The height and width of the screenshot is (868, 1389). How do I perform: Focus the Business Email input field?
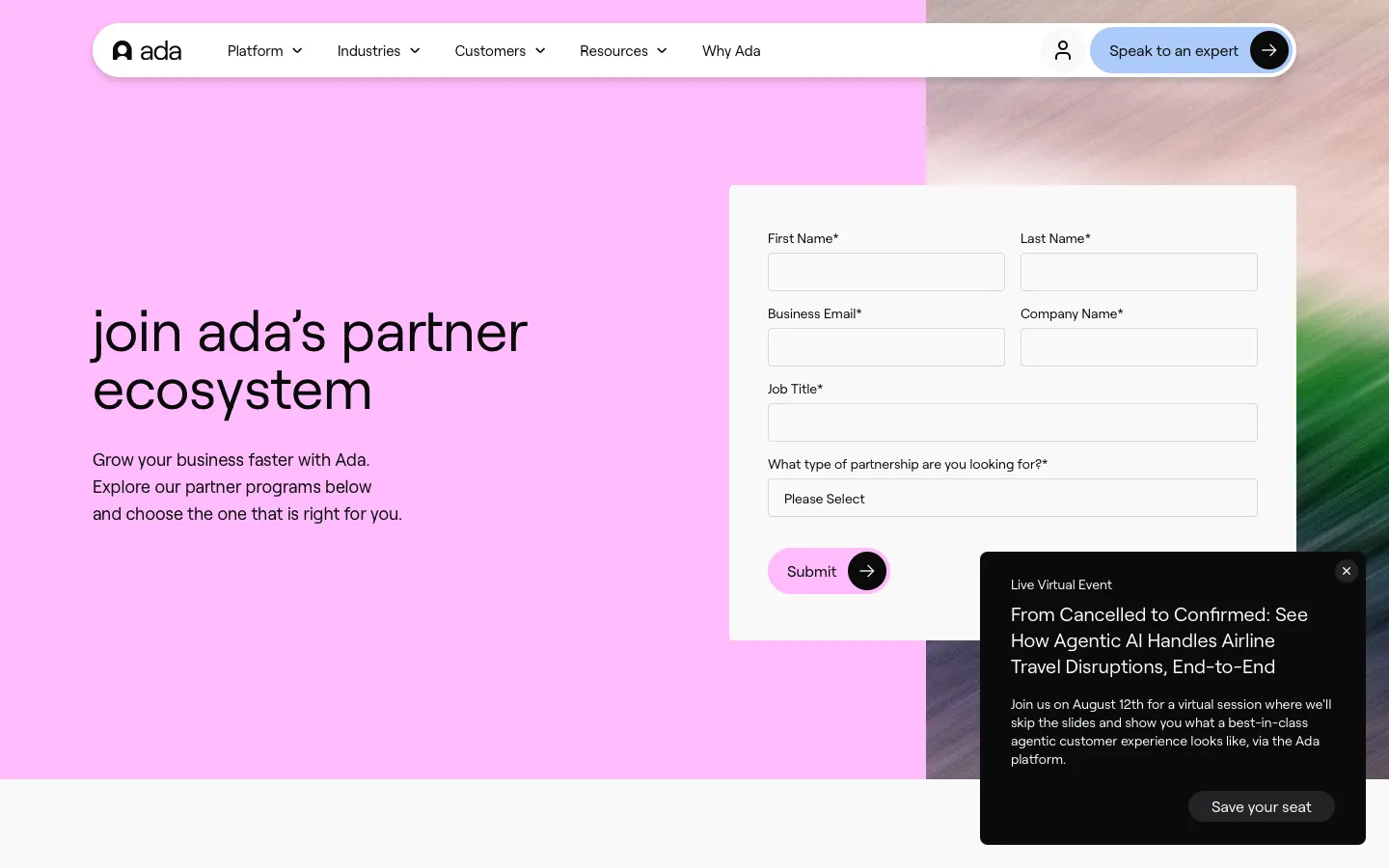click(x=886, y=347)
